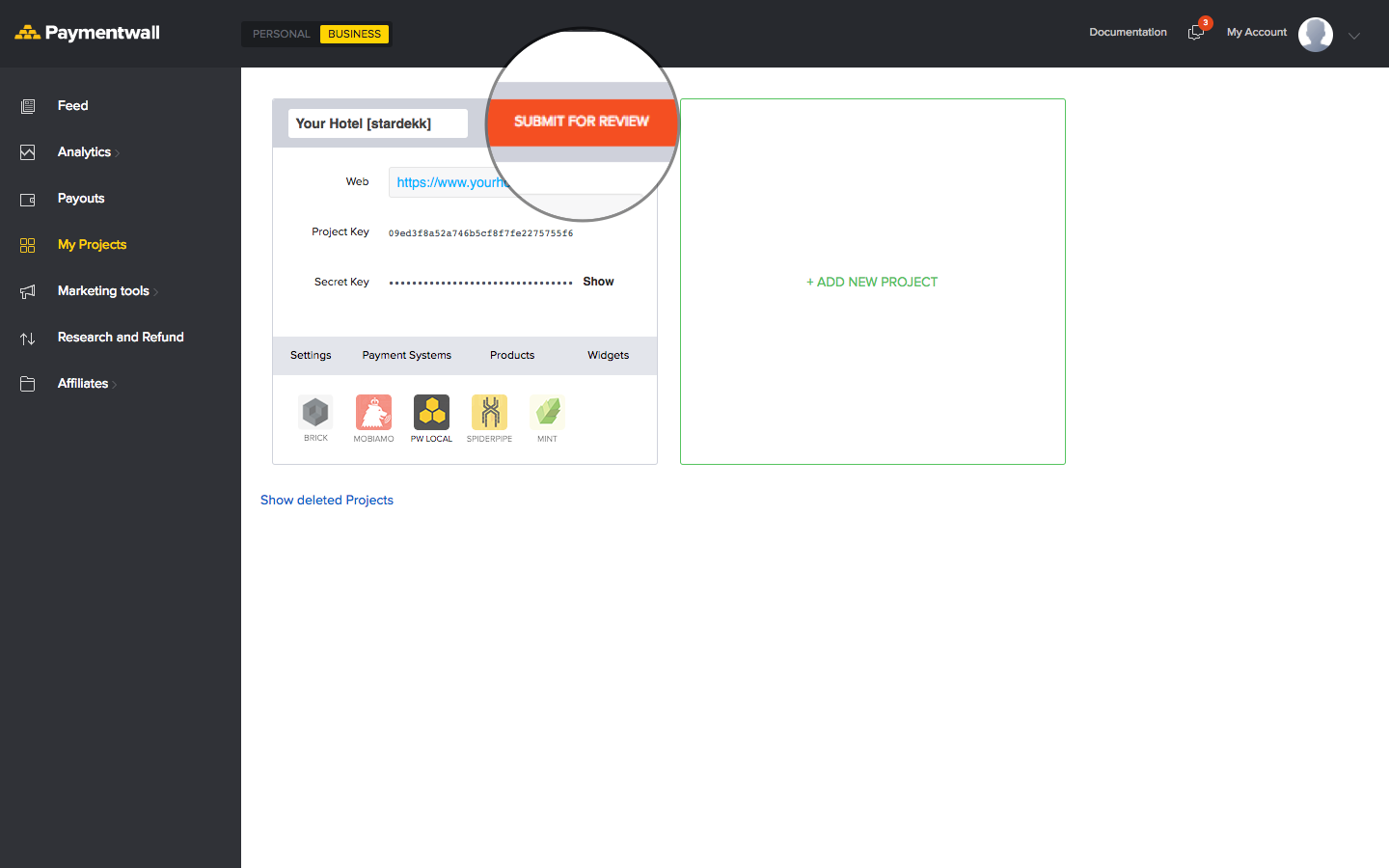The image size is (1389, 868).
Task: Open notifications icon with red badge
Action: (1196, 32)
